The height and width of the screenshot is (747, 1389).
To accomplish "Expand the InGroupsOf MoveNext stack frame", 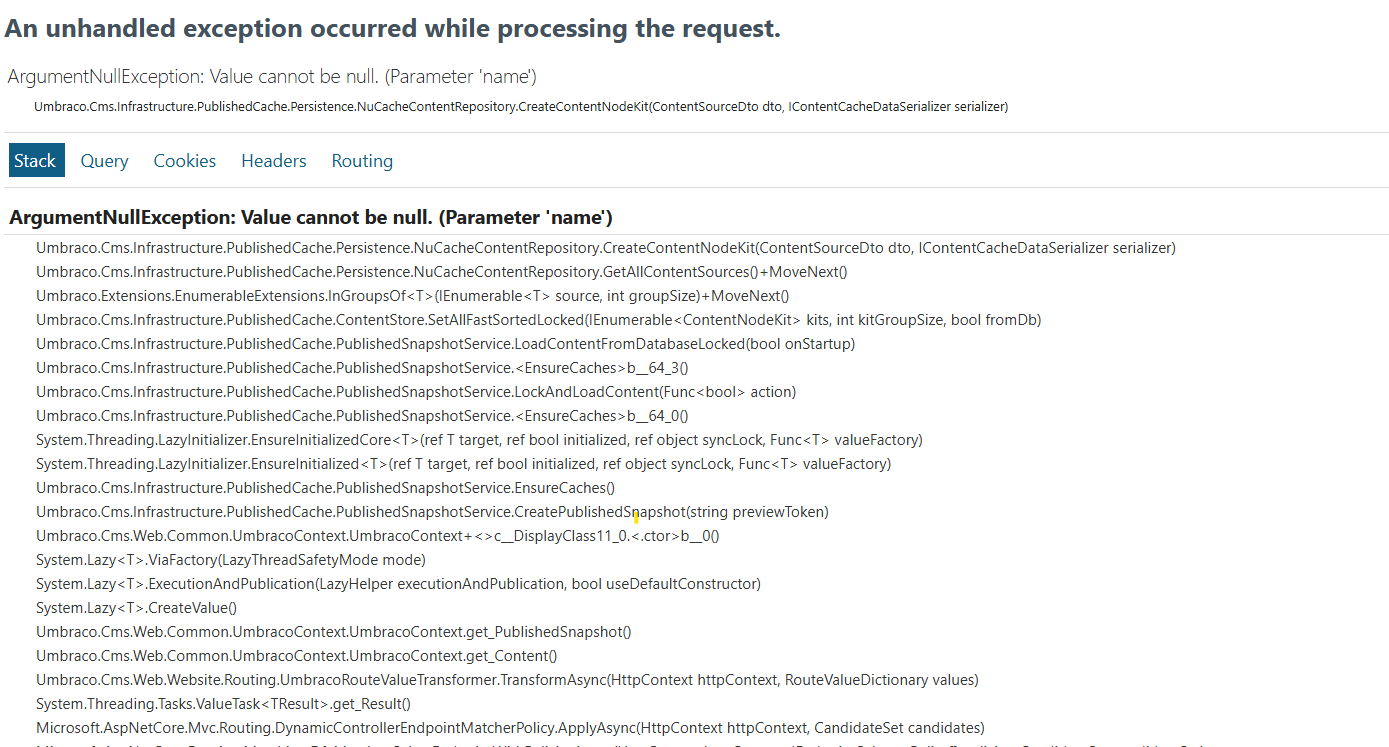I will 412,296.
